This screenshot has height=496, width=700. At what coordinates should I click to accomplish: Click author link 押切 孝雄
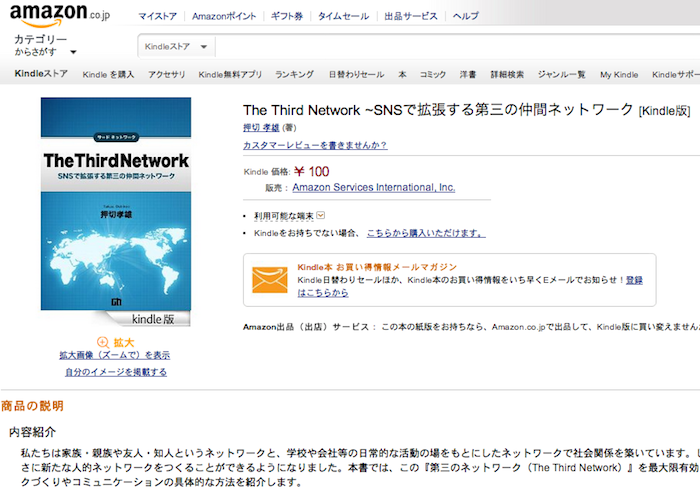point(261,128)
